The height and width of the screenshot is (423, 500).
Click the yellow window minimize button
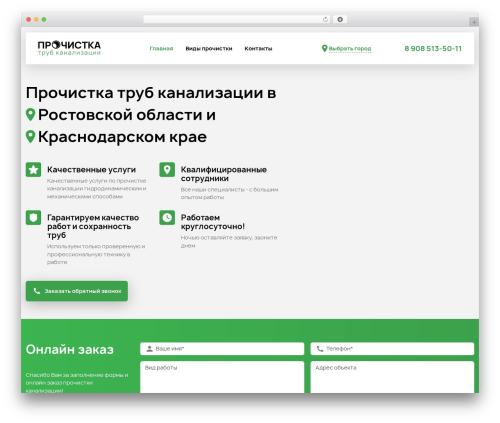click(x=36, y=20)
